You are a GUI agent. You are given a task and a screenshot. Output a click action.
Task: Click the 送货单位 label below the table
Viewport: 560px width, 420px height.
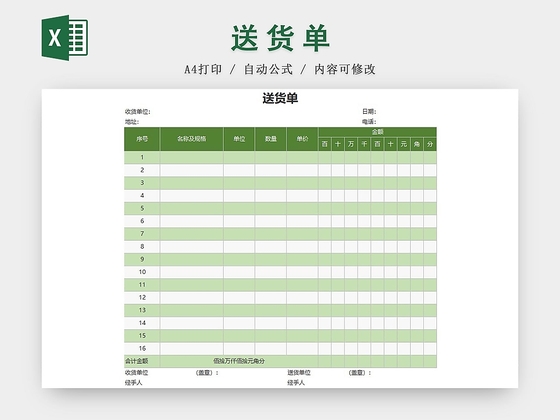[299, 373]
